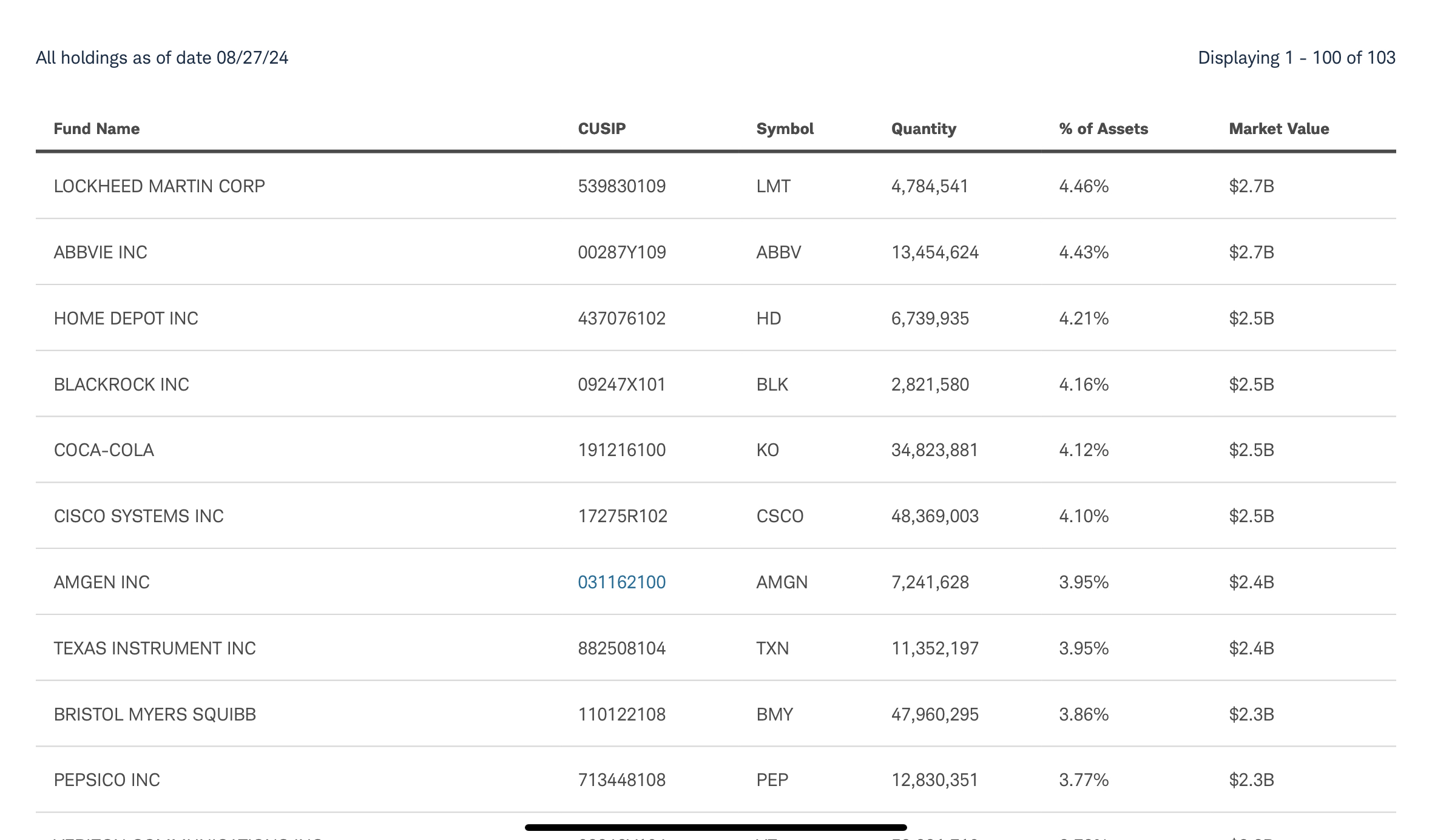Viewport: 1432px width, 840px height.
Task: Select TEXAS INSTRUMENT INC fund name
Action: tap(155, 648)
